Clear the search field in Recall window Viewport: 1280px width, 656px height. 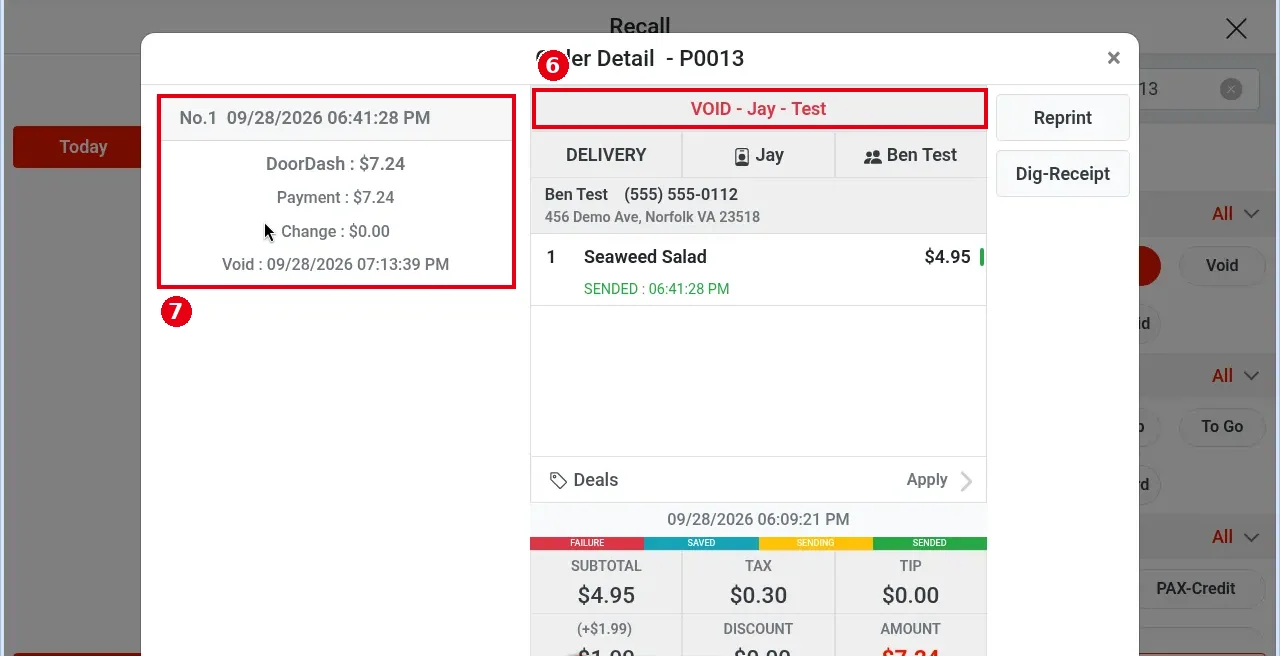(x=1231, y=89)
